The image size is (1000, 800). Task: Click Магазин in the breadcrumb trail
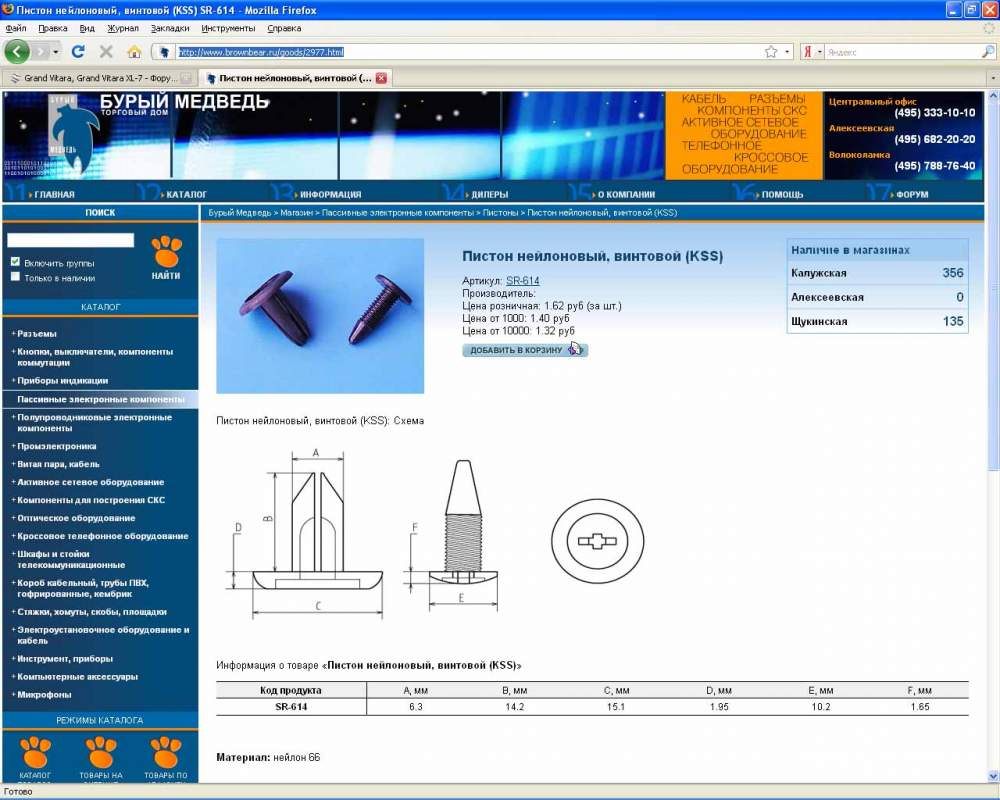coord(297,212)
